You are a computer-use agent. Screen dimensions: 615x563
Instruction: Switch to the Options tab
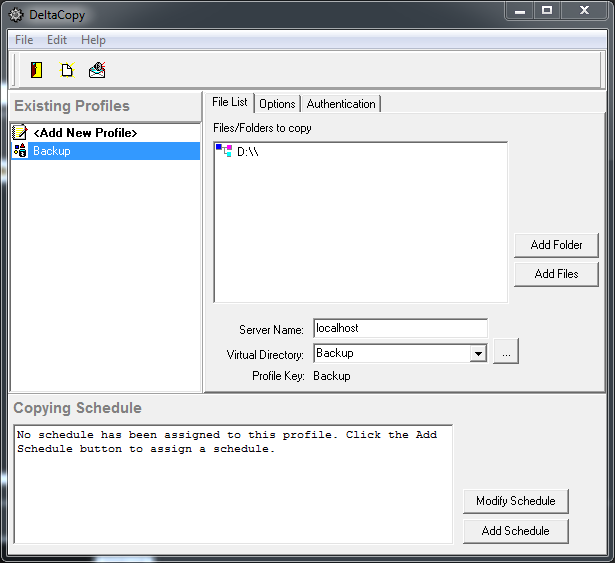[277, 104]
